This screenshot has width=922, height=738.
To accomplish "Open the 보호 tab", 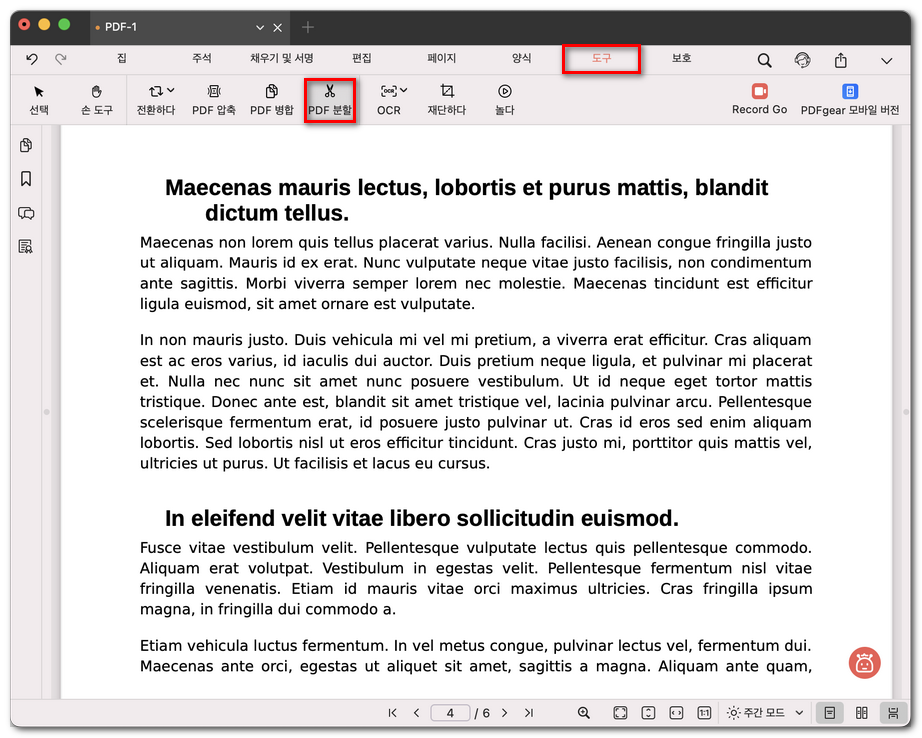I will pos(681,59).
